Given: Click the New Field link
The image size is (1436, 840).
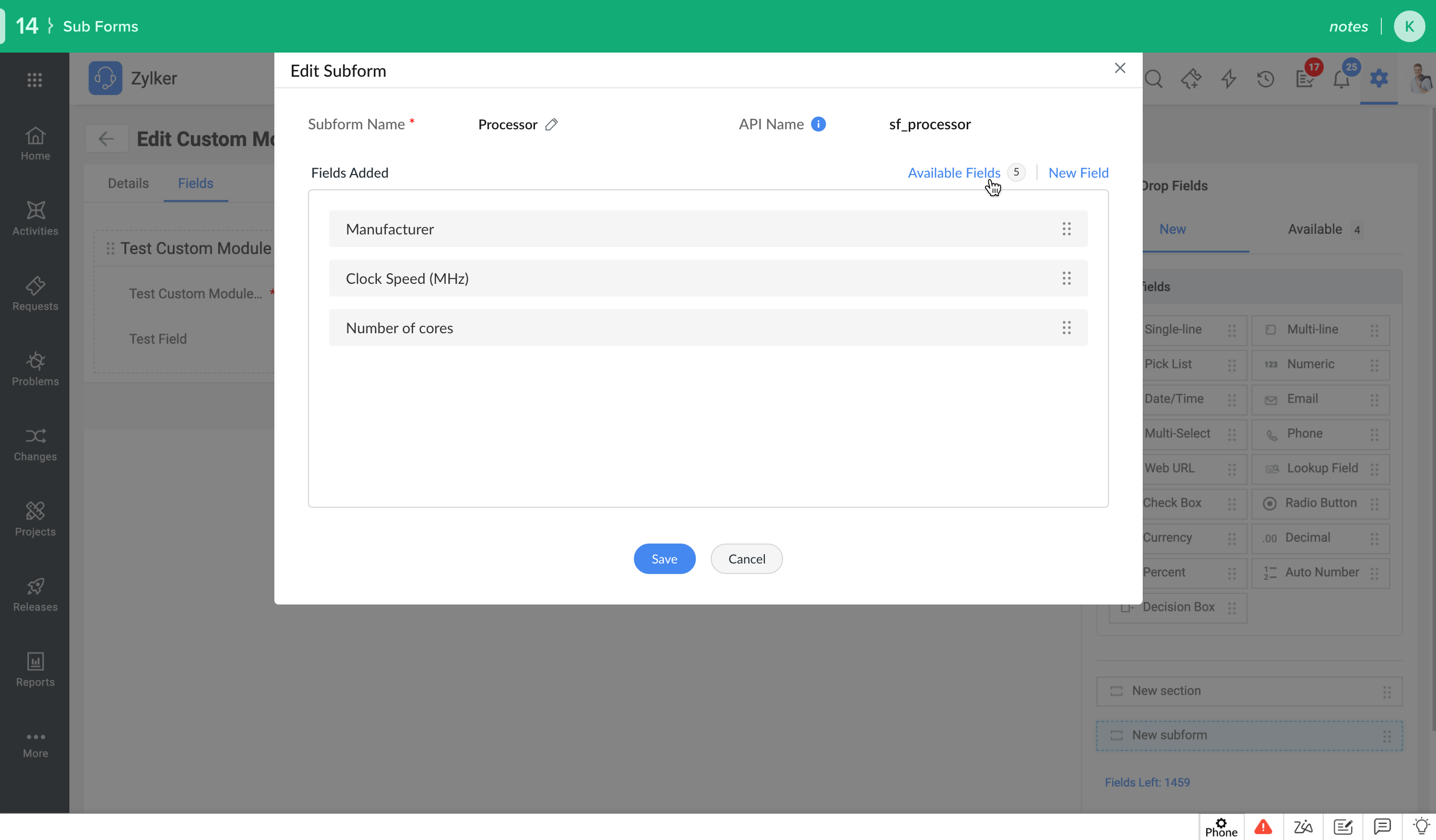Looking at the screenshot, I should coord(1078,172).
